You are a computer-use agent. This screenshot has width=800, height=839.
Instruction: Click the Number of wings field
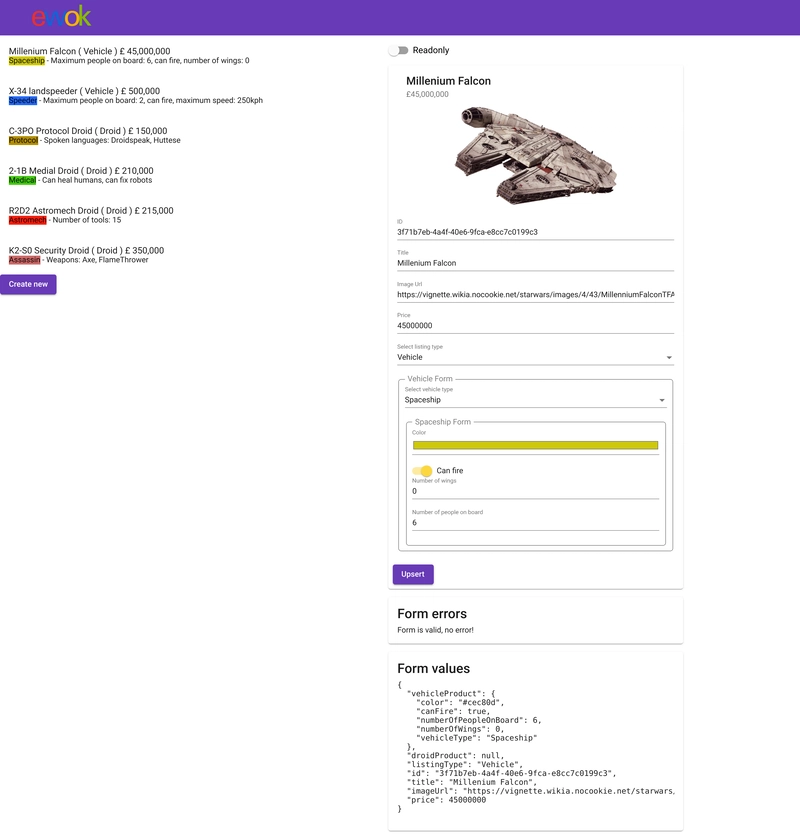[x=535, y=491]
